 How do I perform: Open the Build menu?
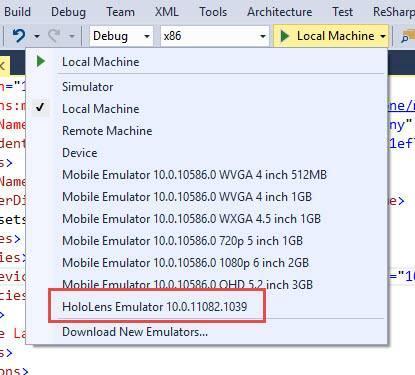click(x=17, y=12)
